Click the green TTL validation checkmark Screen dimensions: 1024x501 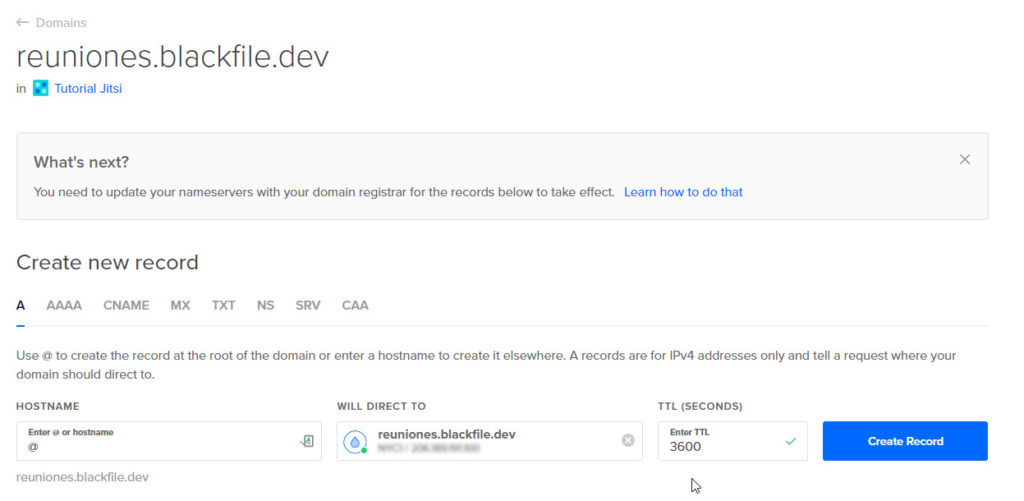click(x=791, y=442)
